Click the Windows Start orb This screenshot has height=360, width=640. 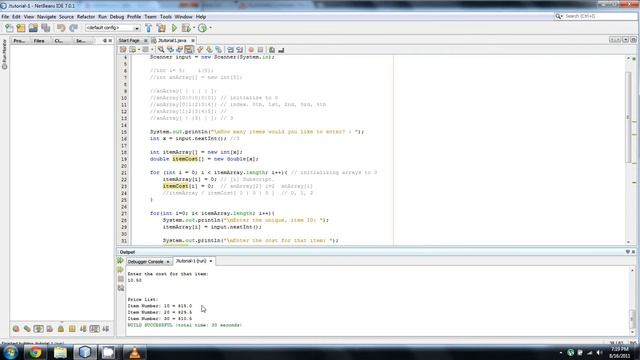10,352
